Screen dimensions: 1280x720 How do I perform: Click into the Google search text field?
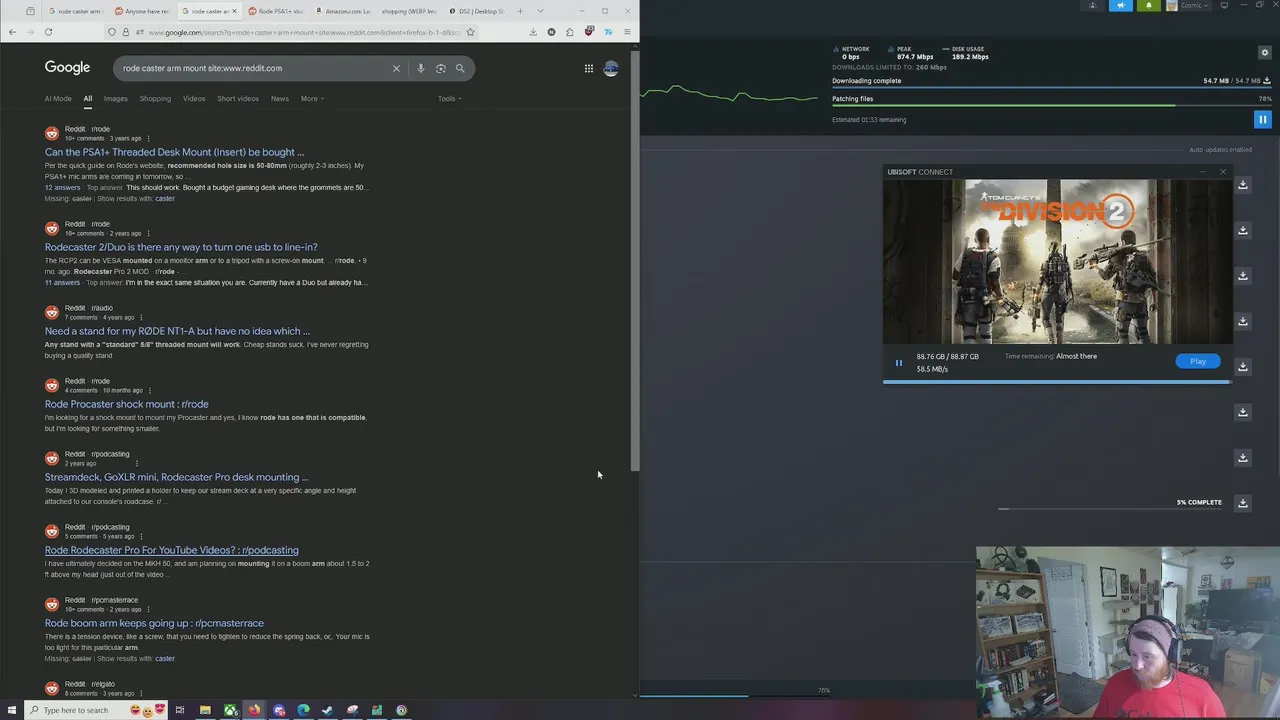coord(250,68)
